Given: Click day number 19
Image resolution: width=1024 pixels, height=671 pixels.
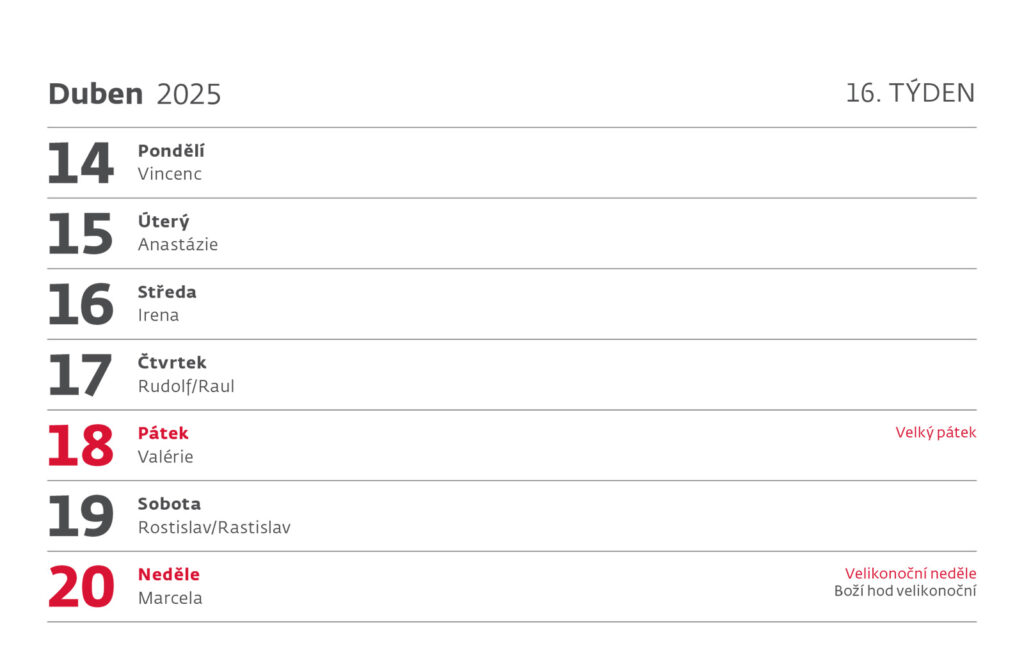Looking at the screenshot, I should (x=80, y=516).
